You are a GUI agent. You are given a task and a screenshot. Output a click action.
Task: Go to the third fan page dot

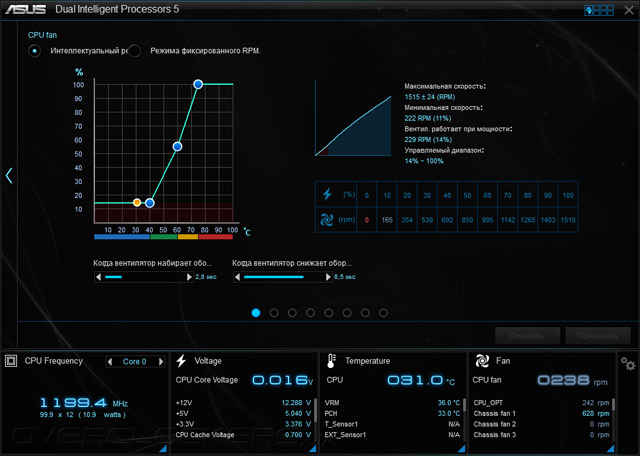tap(292, 313)
